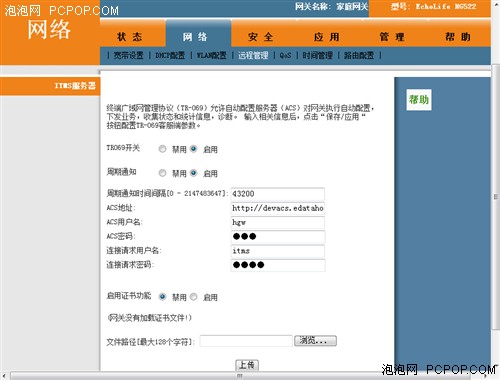Go to the 管理 (Management) tab

(394, 34)
